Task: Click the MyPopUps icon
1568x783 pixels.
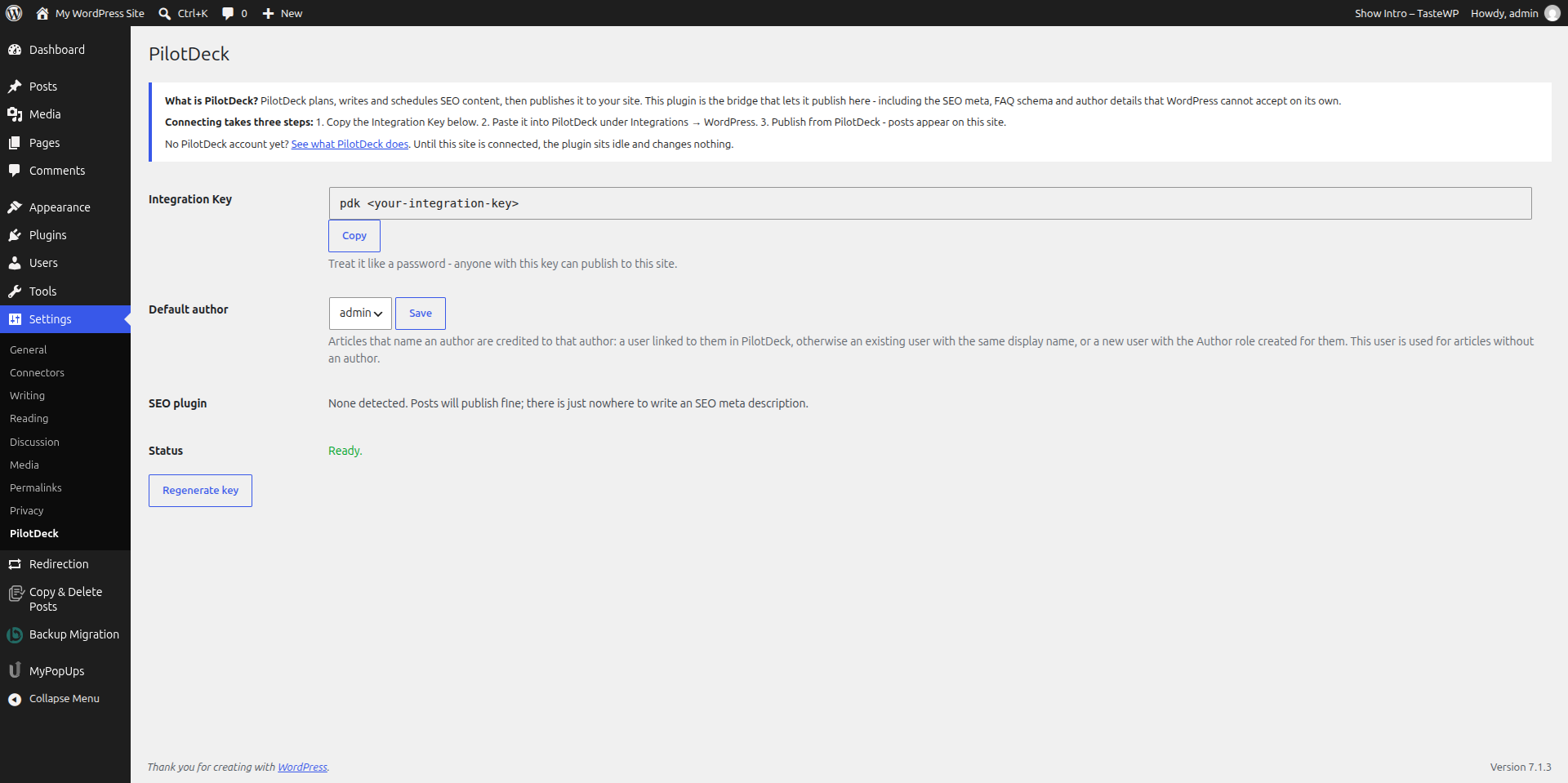Action: point(15,670)
